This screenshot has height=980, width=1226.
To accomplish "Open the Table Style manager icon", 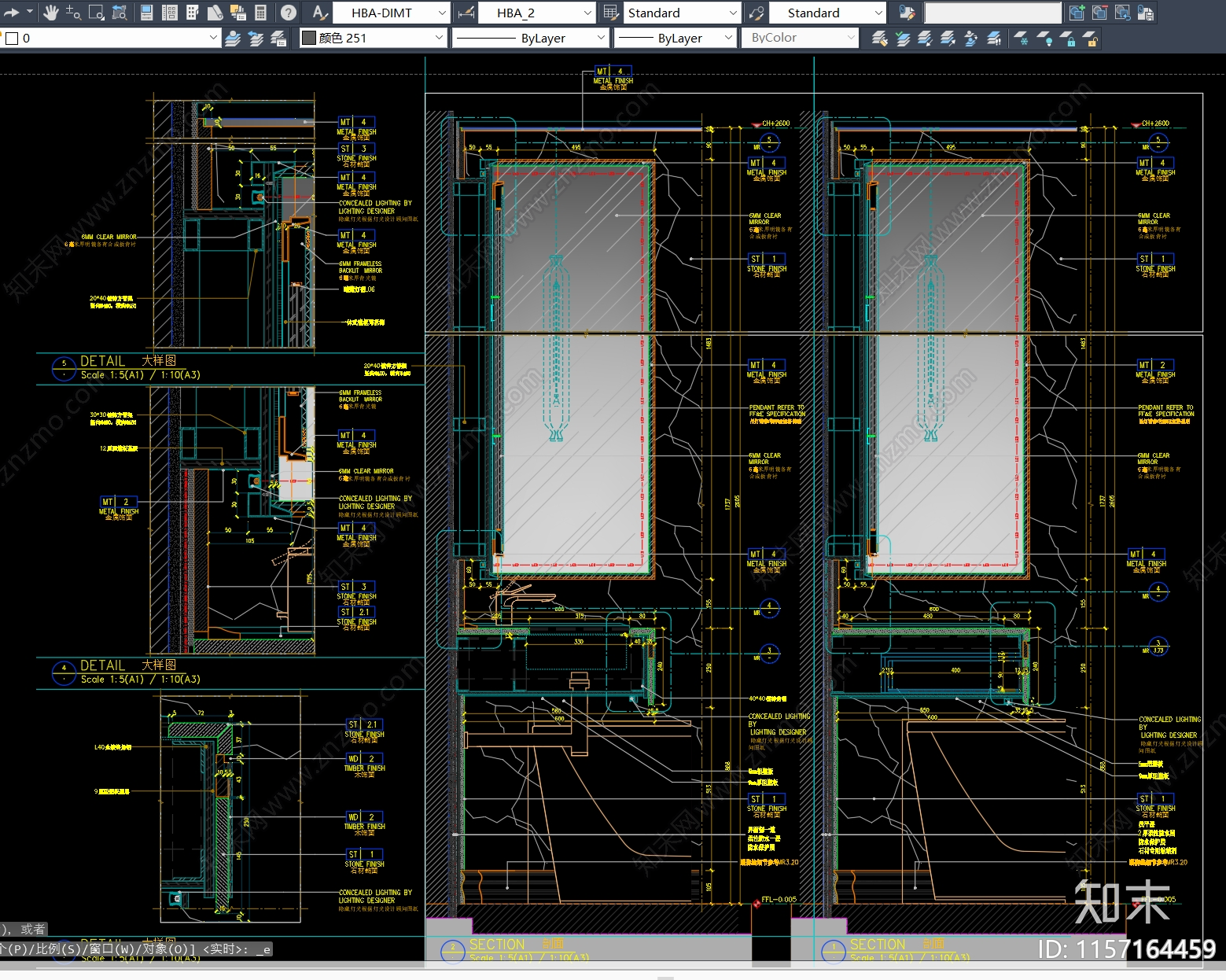I will pos(611,13).
